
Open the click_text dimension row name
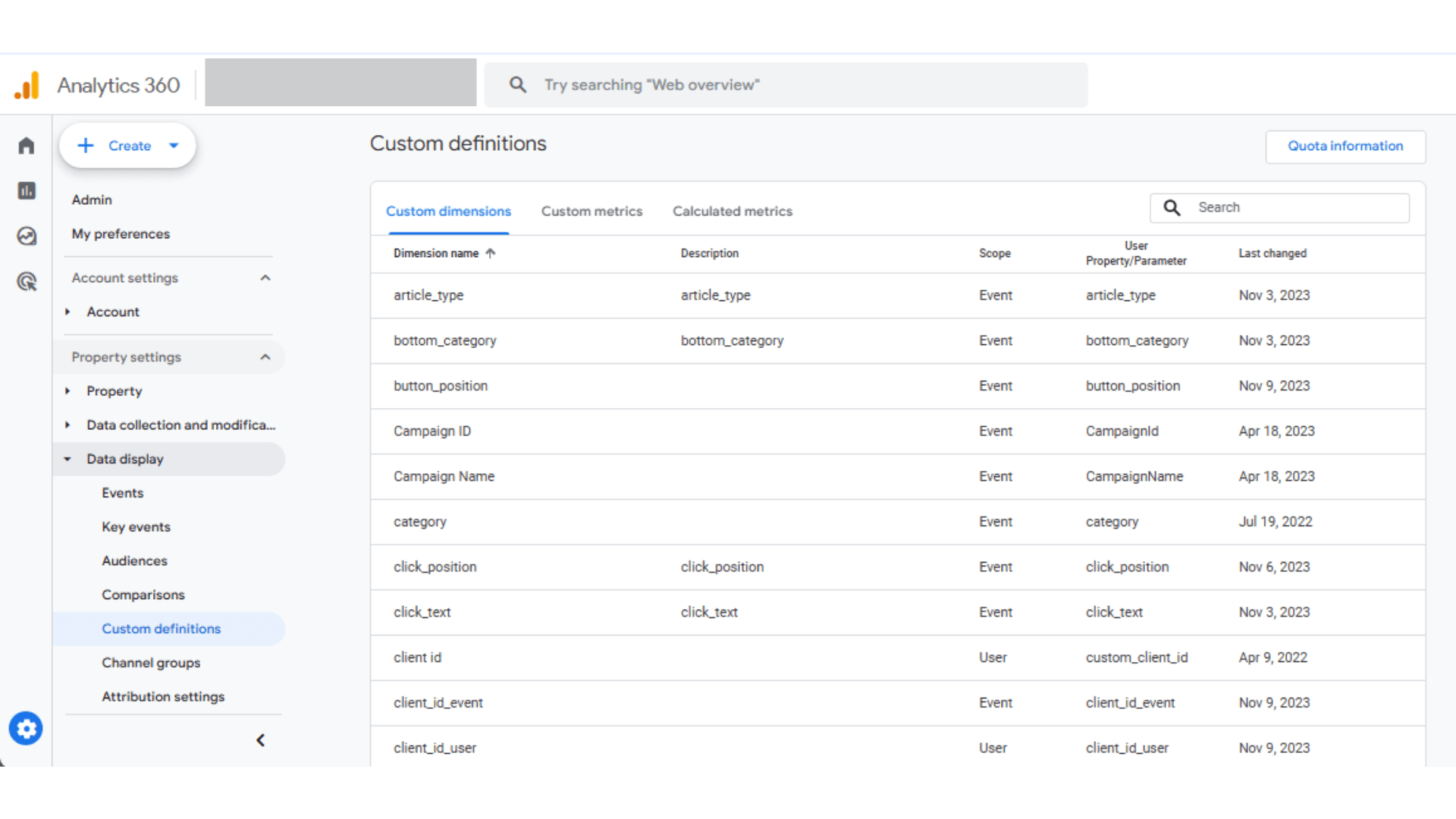click(422, 613)
